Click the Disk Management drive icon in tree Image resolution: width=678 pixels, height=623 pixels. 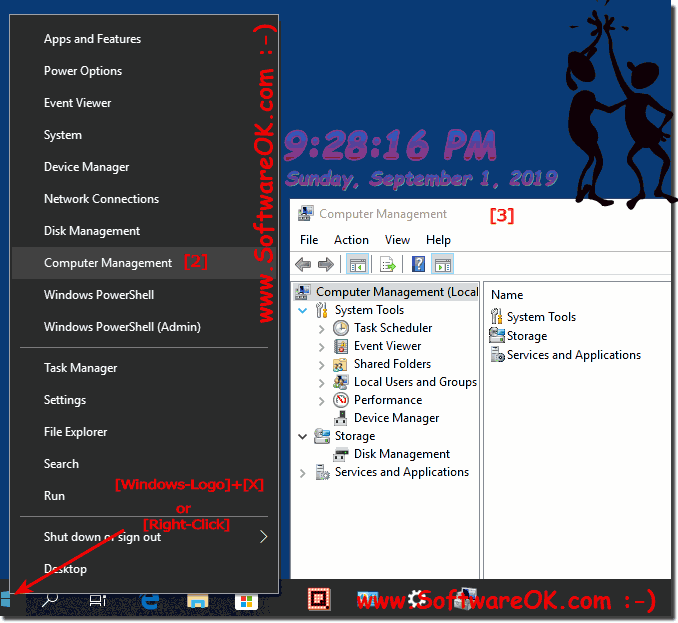point(341,454)
